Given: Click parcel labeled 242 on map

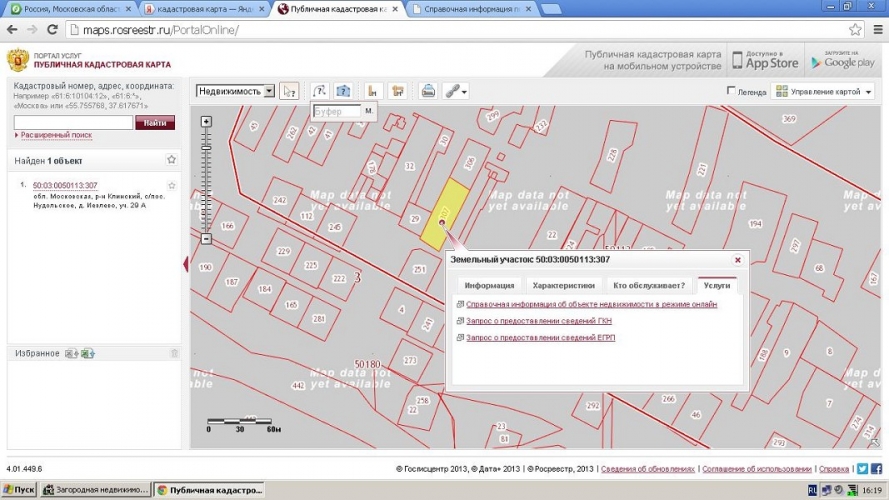Looking at the screenshot, I should coord(280,200).
